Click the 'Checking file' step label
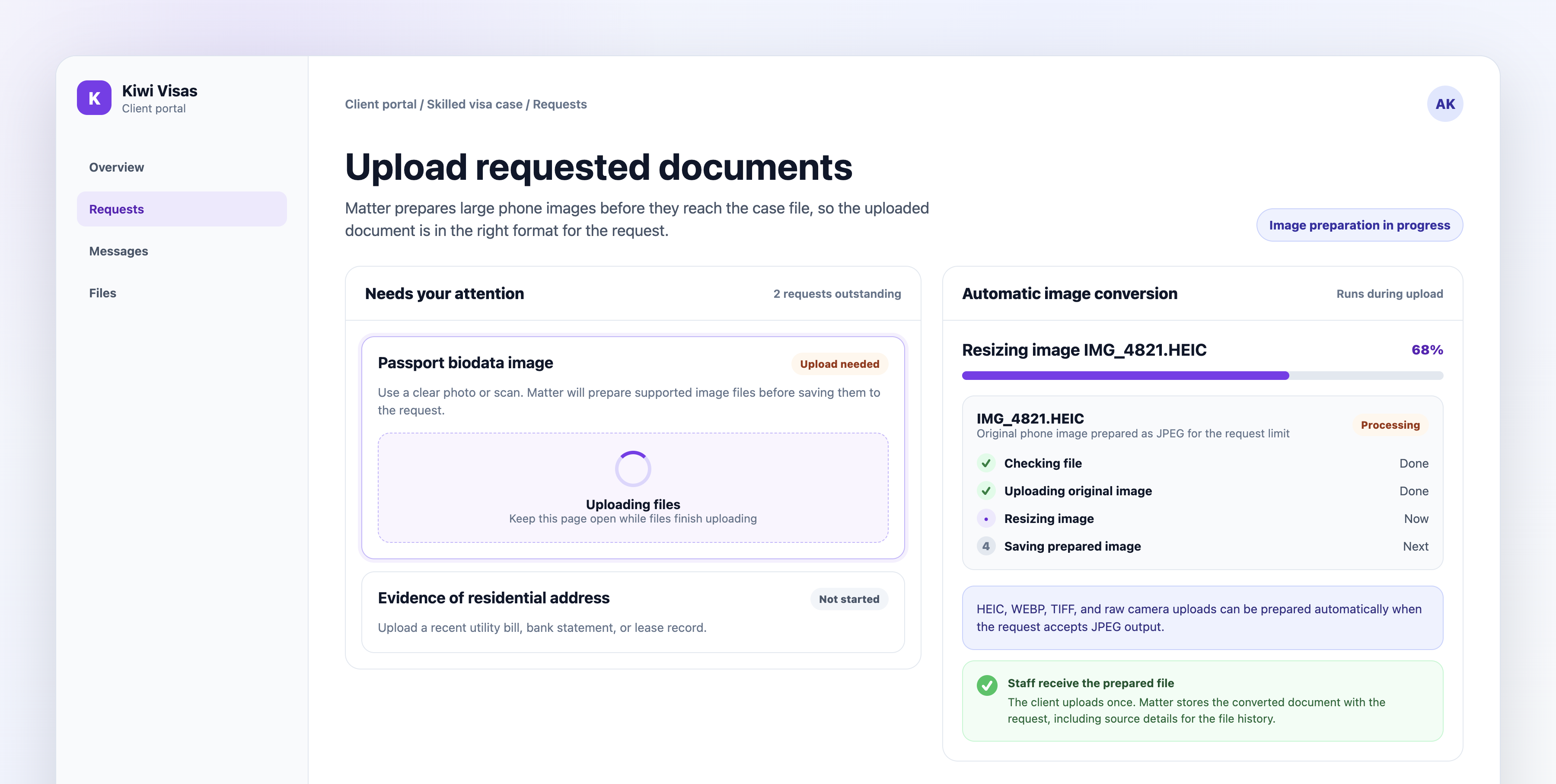The width and height of the screenshot is (1556, 784). click(x=1043, y=463)
